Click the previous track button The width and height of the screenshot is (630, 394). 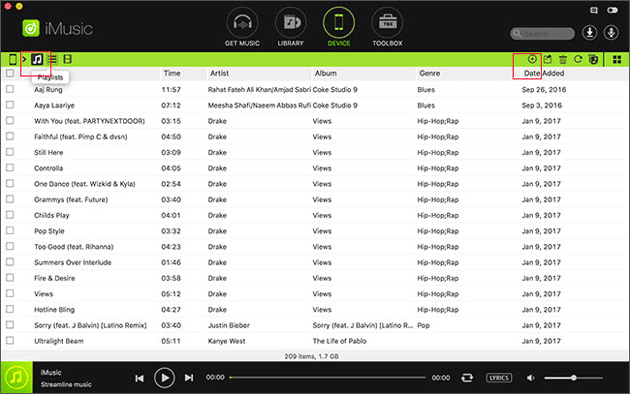click(x=139, y=378)
